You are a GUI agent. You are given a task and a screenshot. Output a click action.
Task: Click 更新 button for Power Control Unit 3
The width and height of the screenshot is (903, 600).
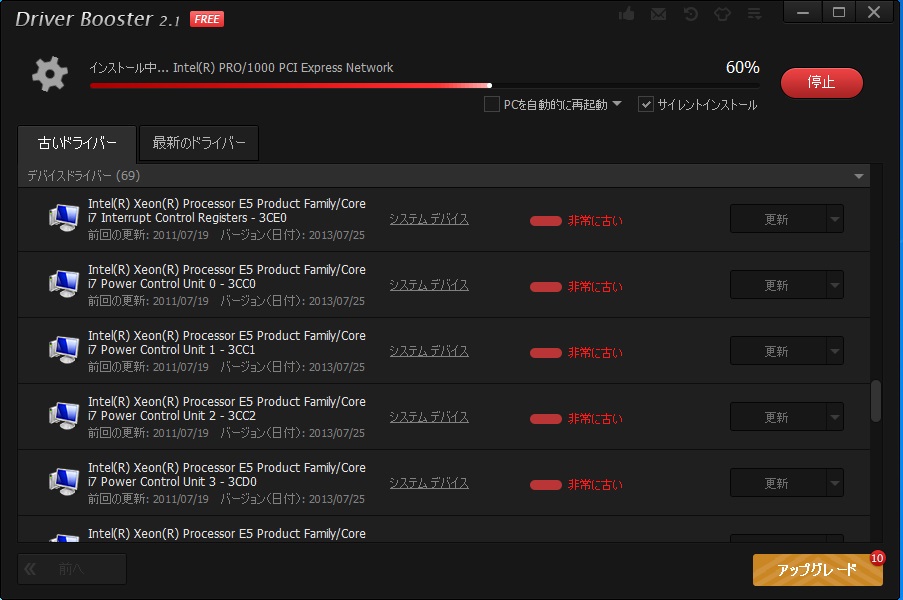click(778, 483)
